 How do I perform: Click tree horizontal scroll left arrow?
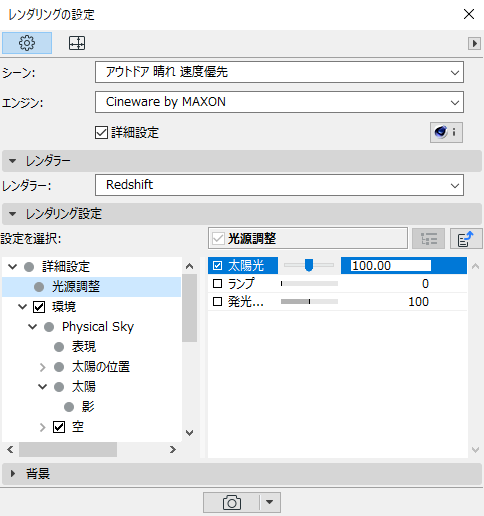pos(10,449)
